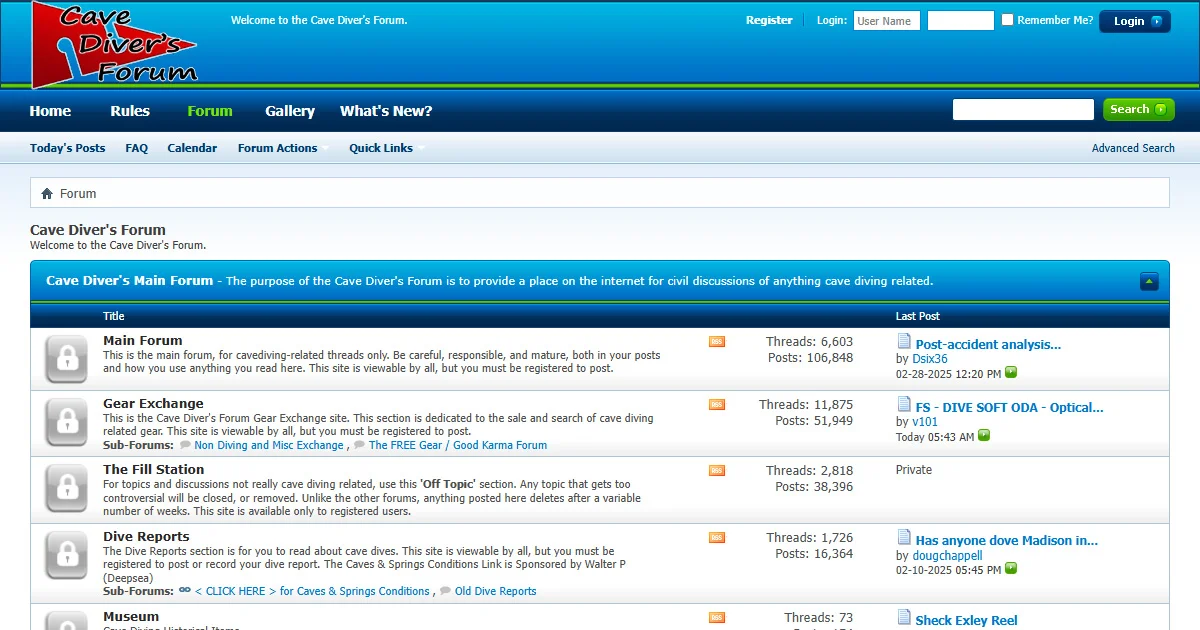View user v101's profile
The height and width of the screenshot is (630, 1200).
coord(925,422)
